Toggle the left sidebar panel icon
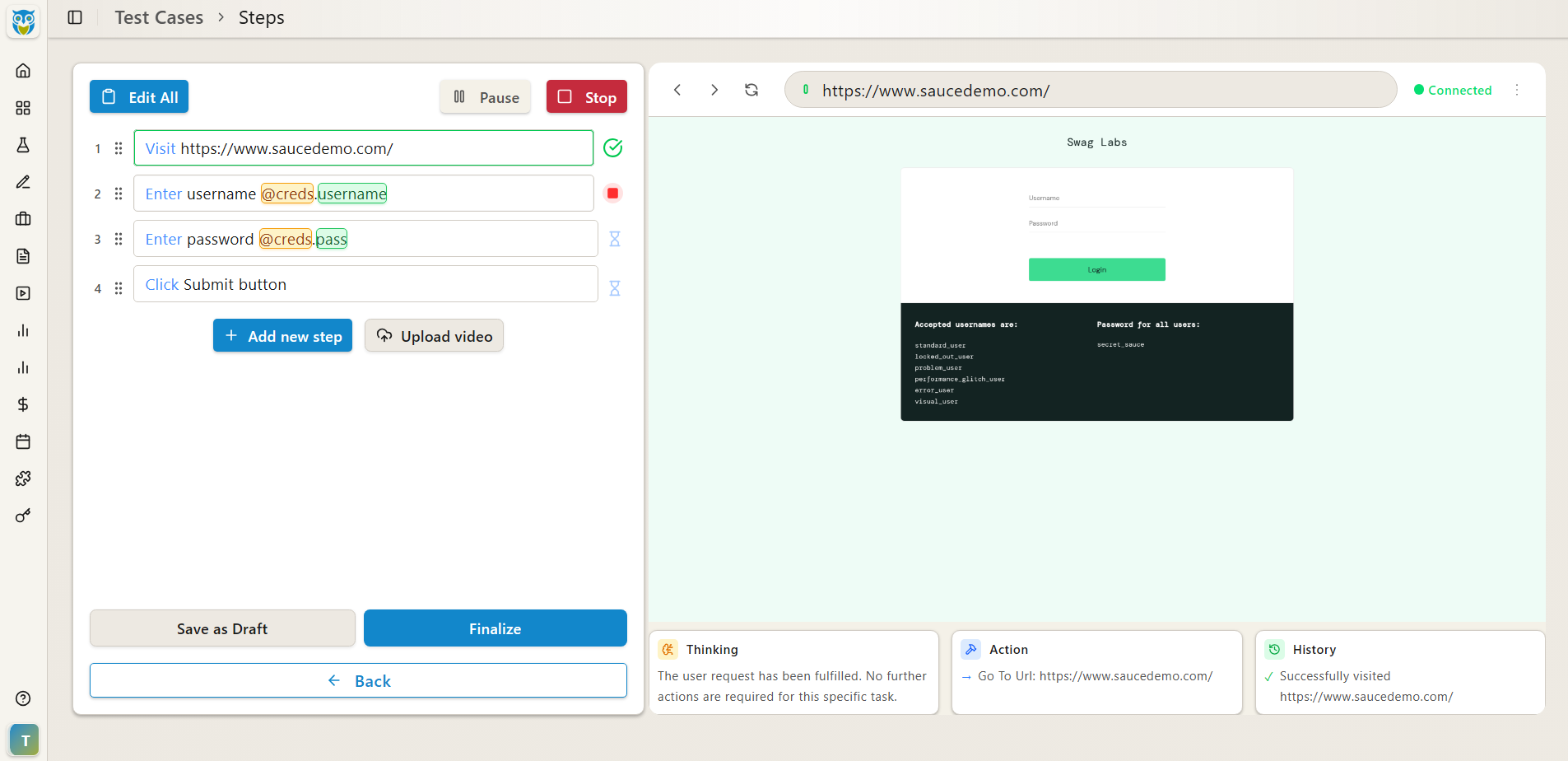Viewport: 1568px width, 761px height. [75, 16]
